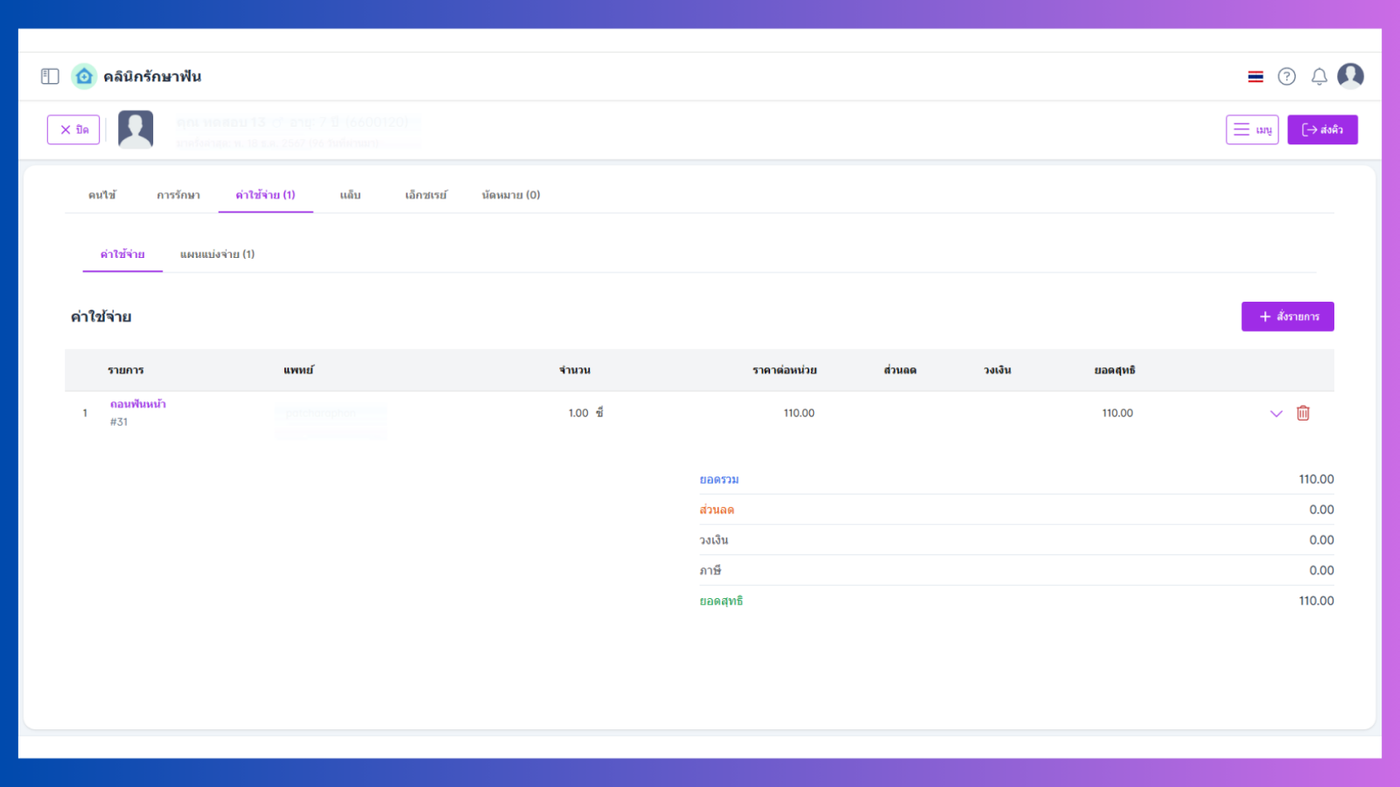Screen dimensions: 1400x787
Task: Switch to the แล็บ tab
Action: coord(350,195)
